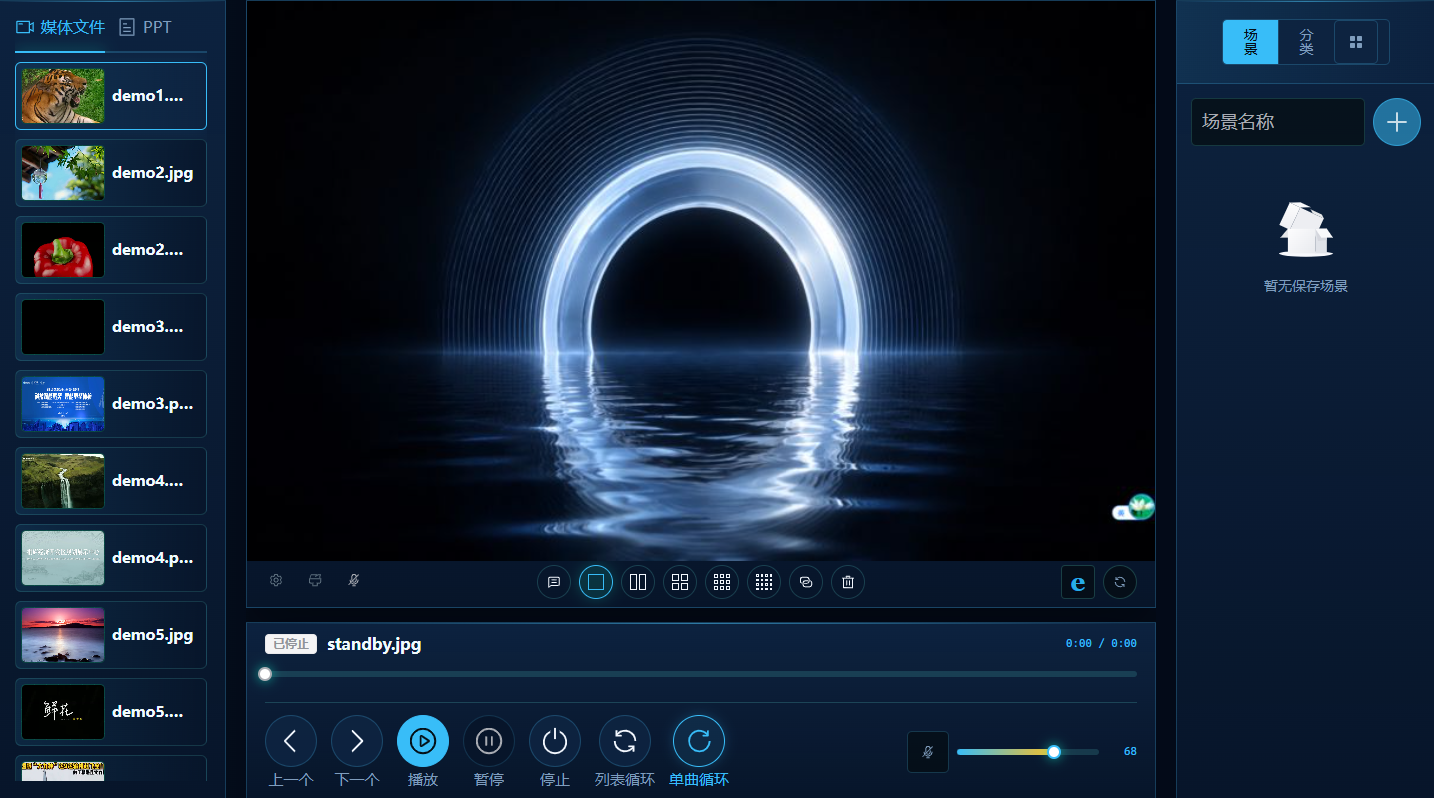Click the display output icon beside the gear

[x=315, y=580]
